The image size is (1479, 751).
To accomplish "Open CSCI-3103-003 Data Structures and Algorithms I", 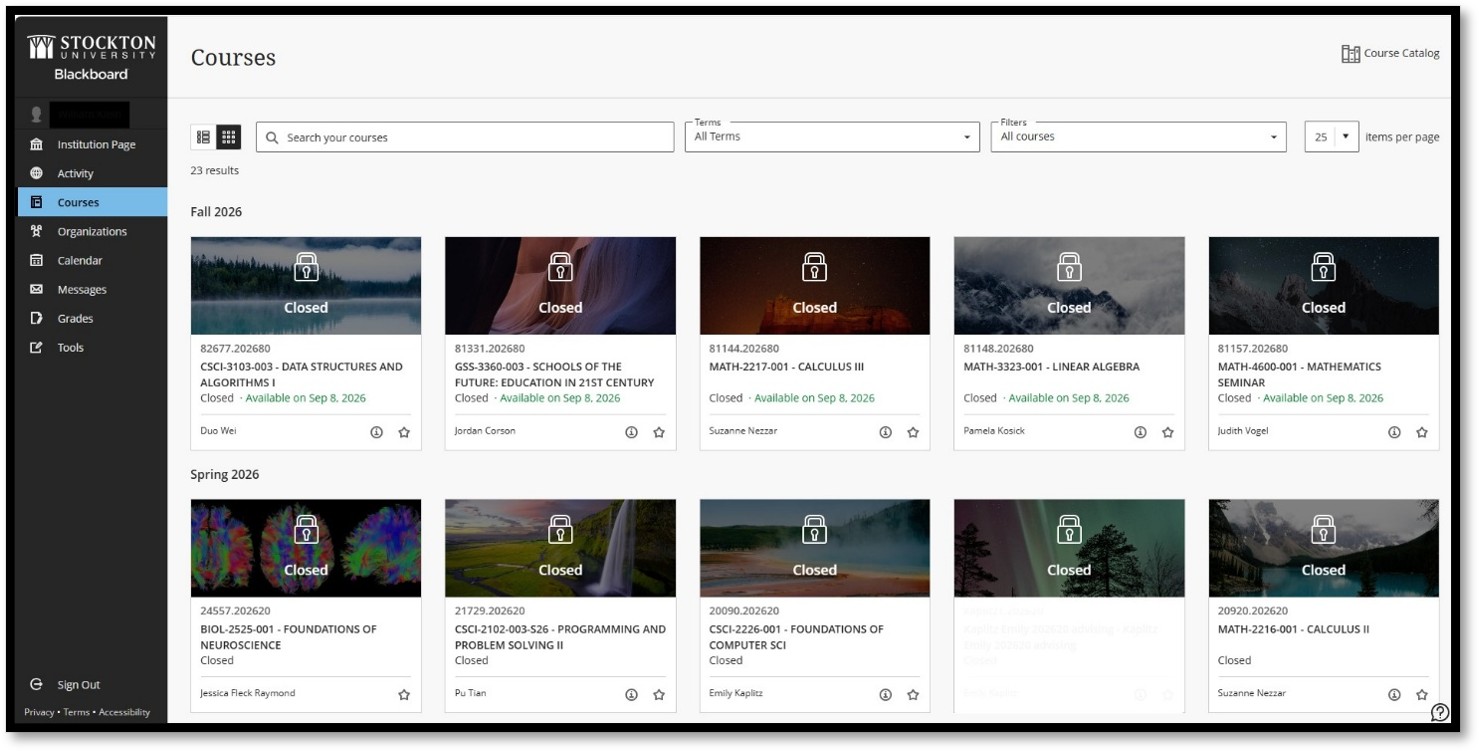I will (301, 375).
